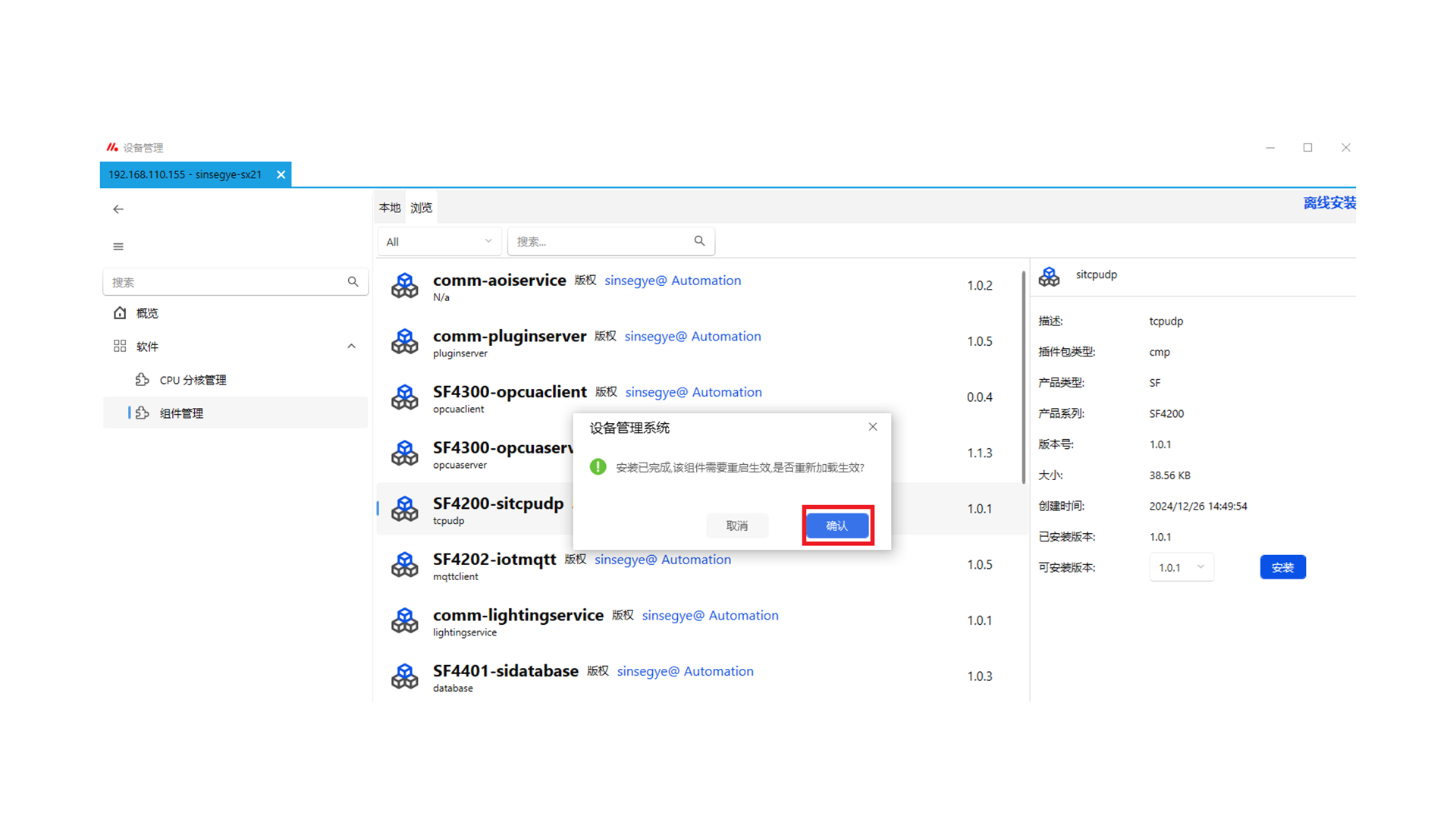Click the blue 安装 button
Screen dimensions: 1456x819
click(x=1282, y=567)
